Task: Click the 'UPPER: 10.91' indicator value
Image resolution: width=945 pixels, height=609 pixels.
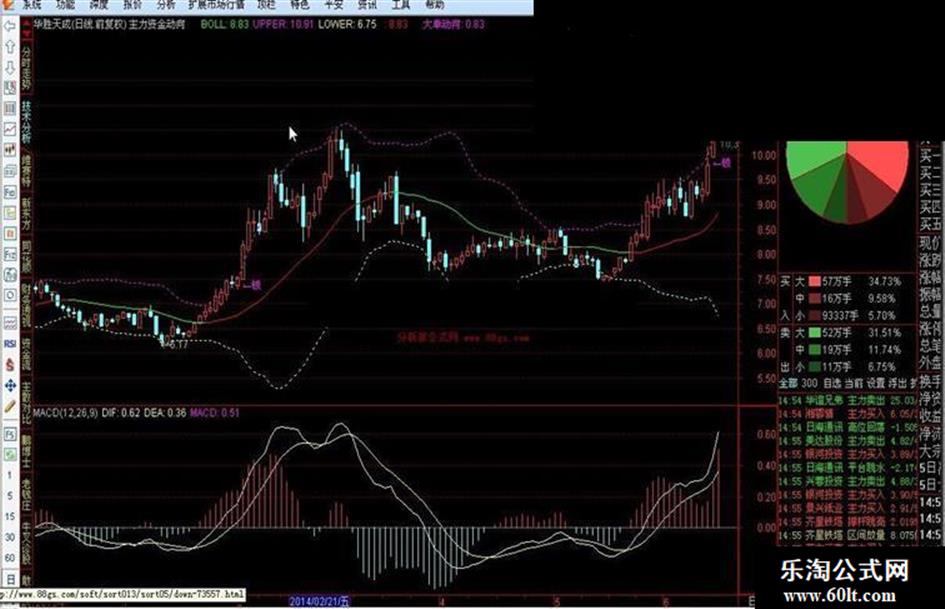Action: [x=283, y=24]
